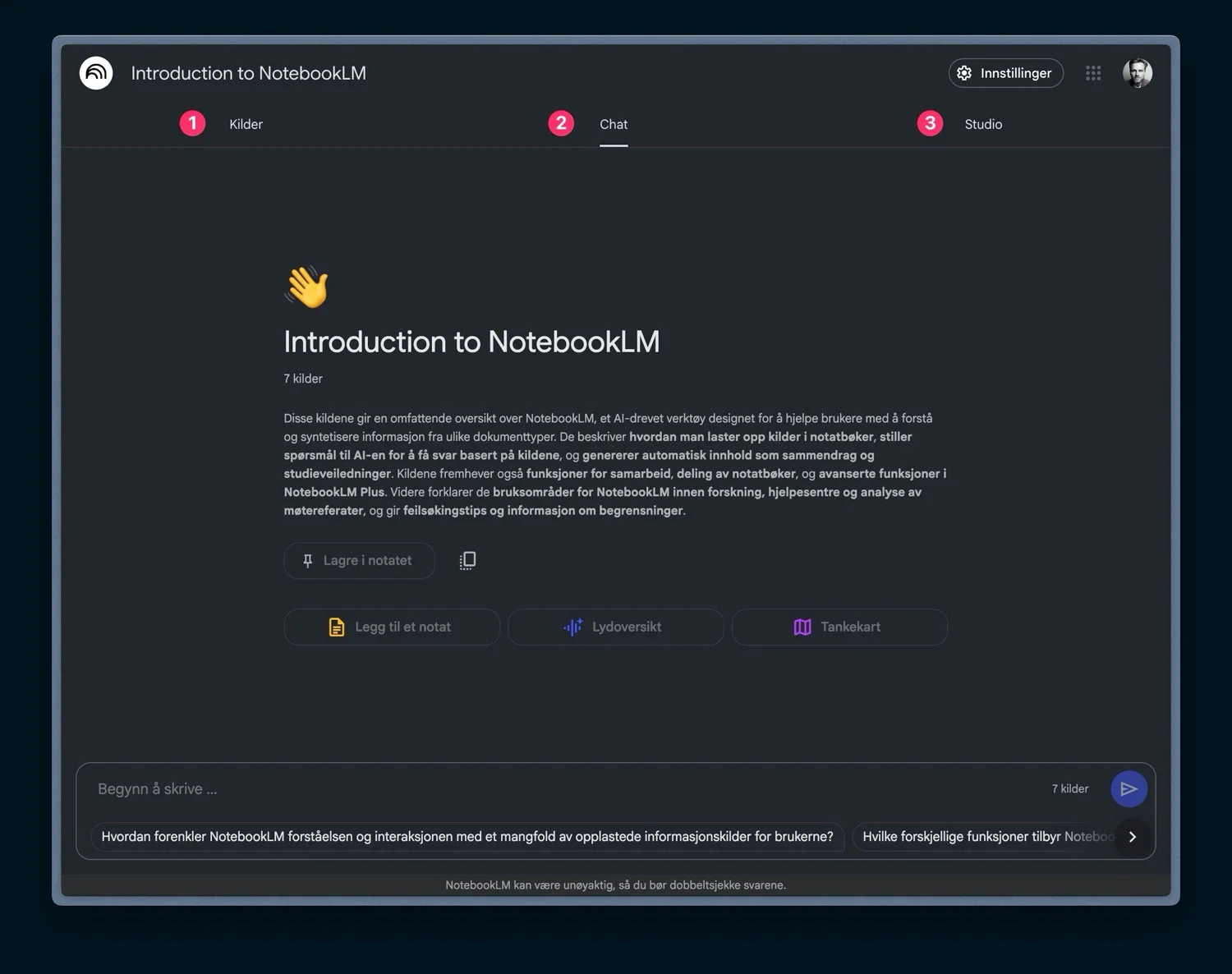Click Legg til et notat
1232x974 pixels.
click(x=392, y=627)
